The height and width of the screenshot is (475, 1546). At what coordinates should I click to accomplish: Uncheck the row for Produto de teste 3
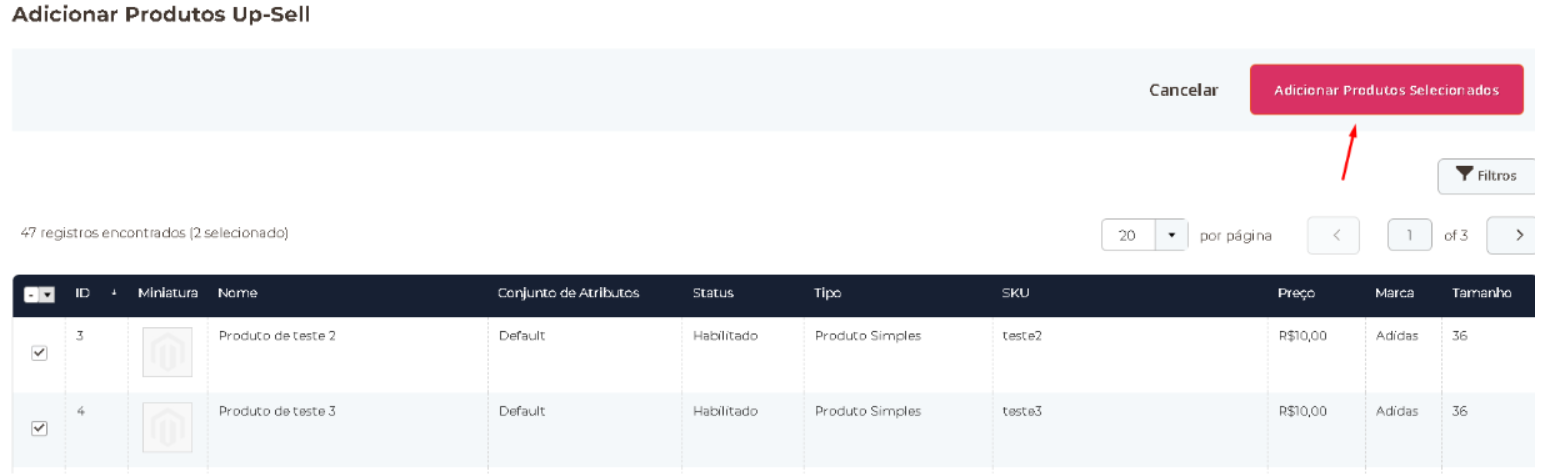tap(40, 428)
